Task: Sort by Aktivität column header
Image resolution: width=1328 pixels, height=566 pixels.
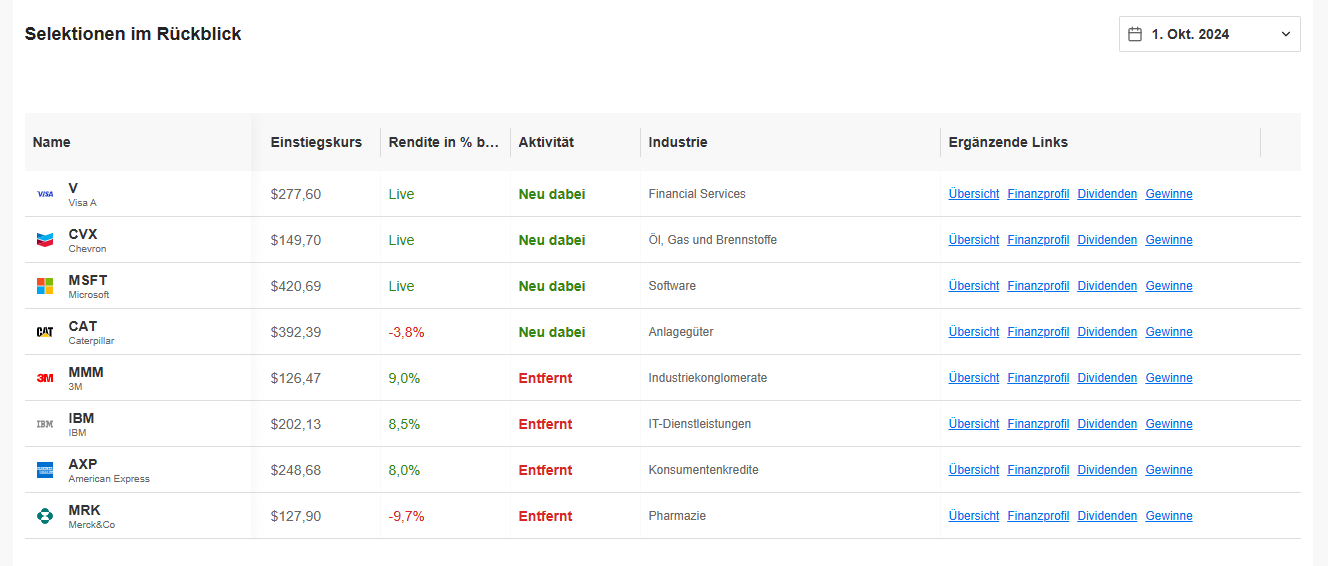Action: click(546, 142)
